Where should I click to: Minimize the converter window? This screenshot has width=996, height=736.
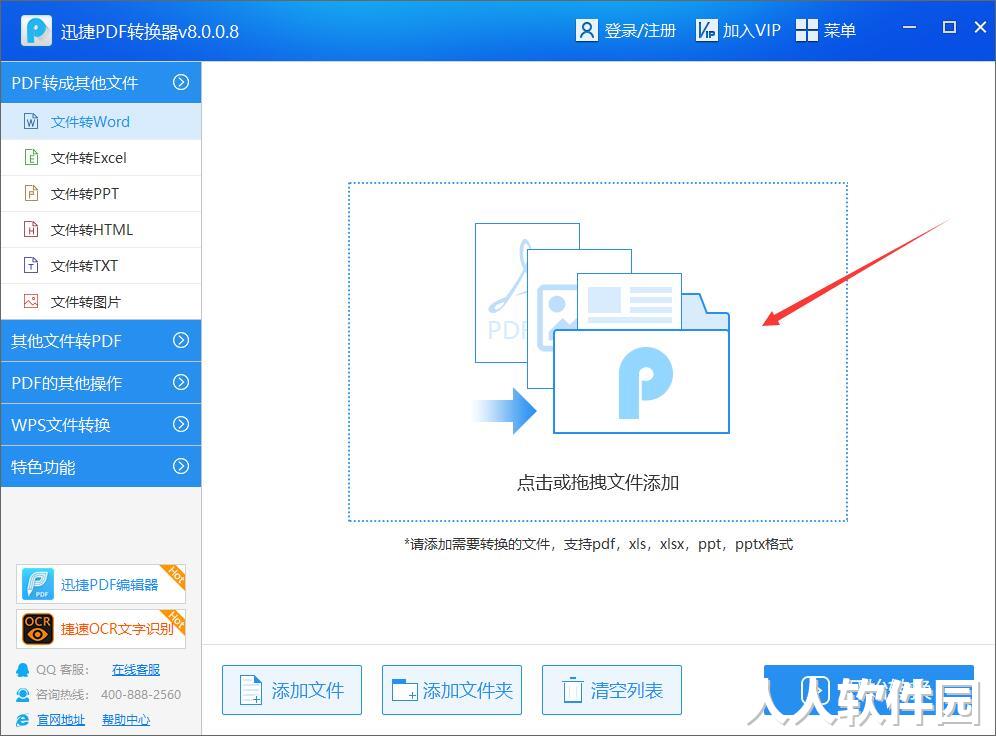coord(910,27)
